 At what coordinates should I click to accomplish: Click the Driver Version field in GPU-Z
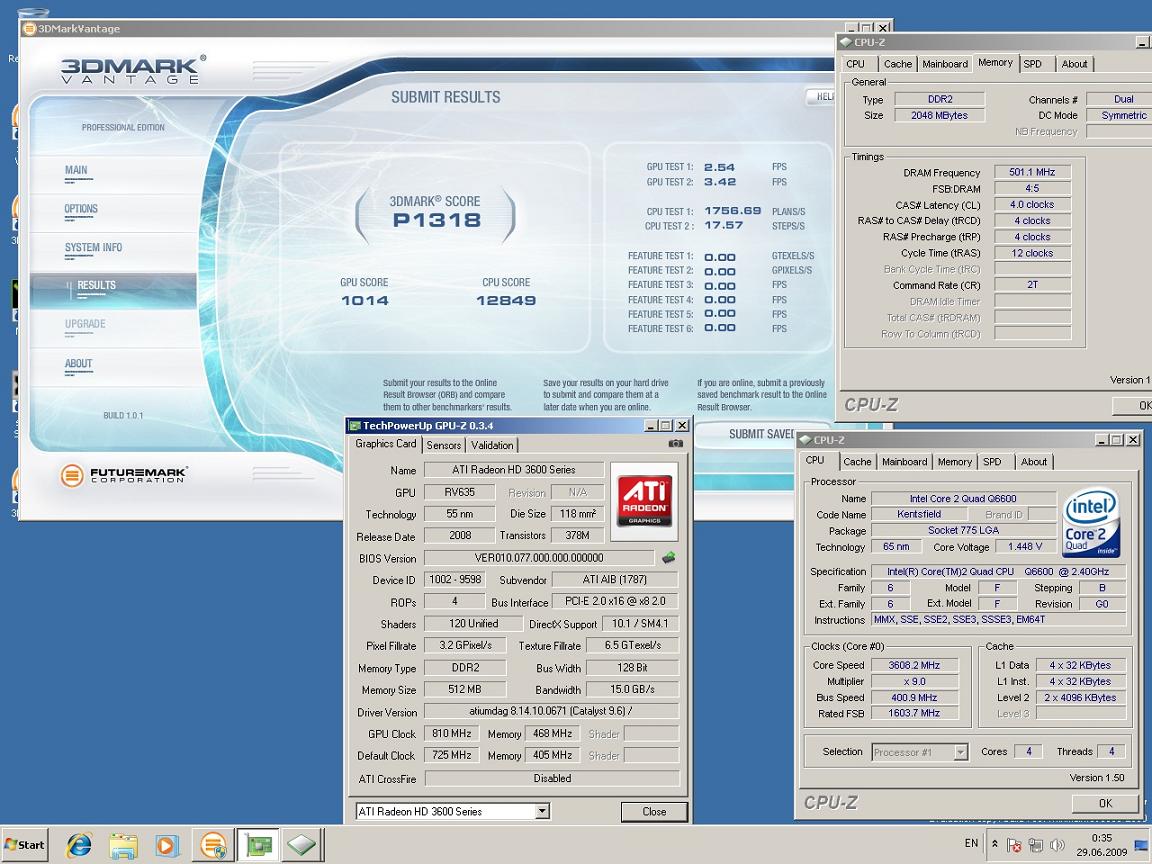click(551, 711)
